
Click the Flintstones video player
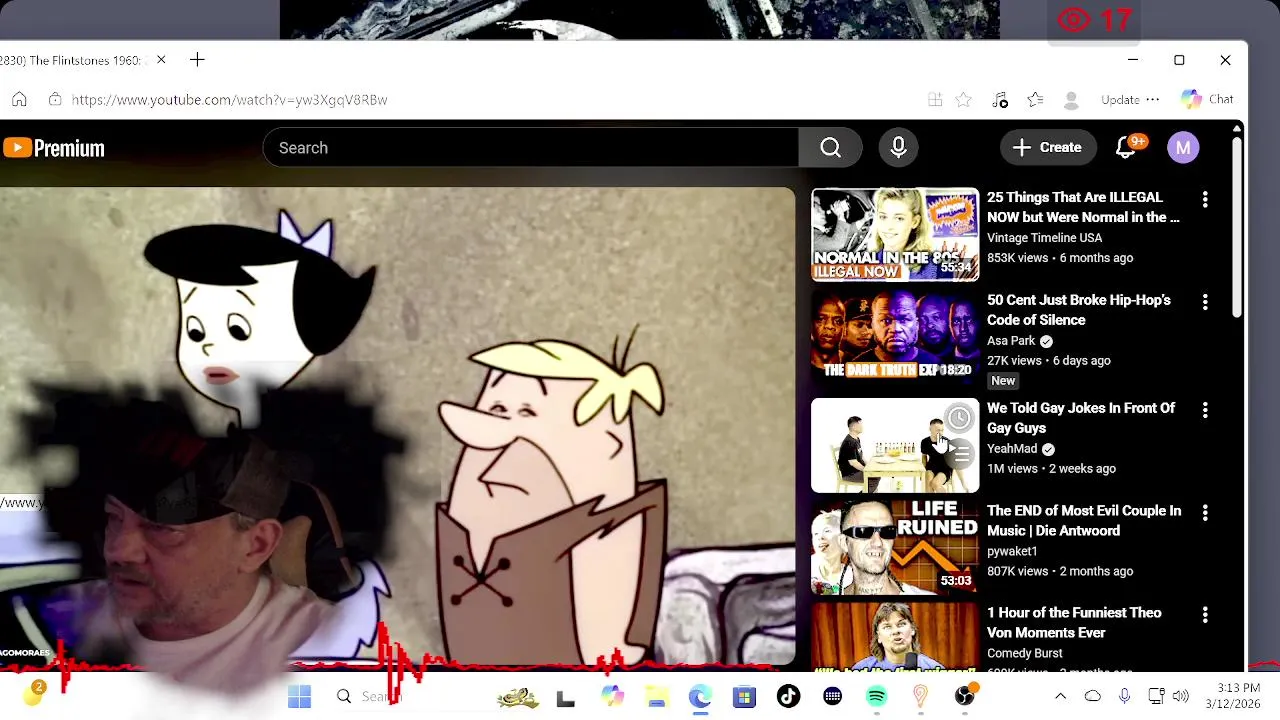tap(397, 427)
